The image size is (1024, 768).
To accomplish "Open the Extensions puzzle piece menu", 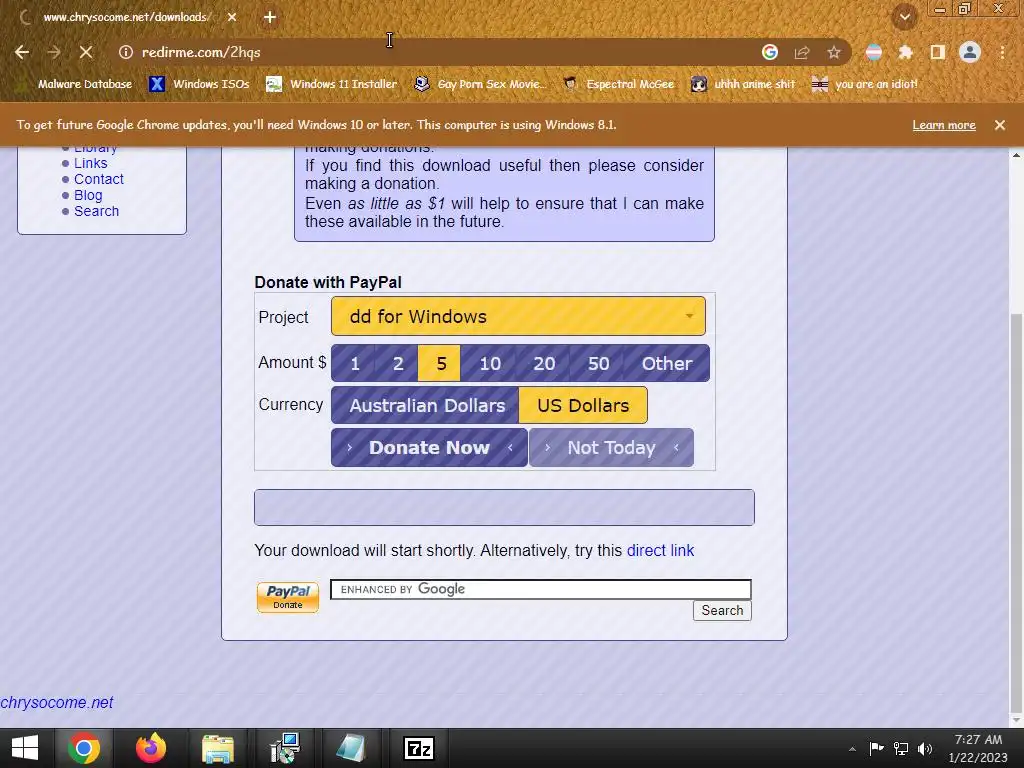I will (x=906, y=52).
